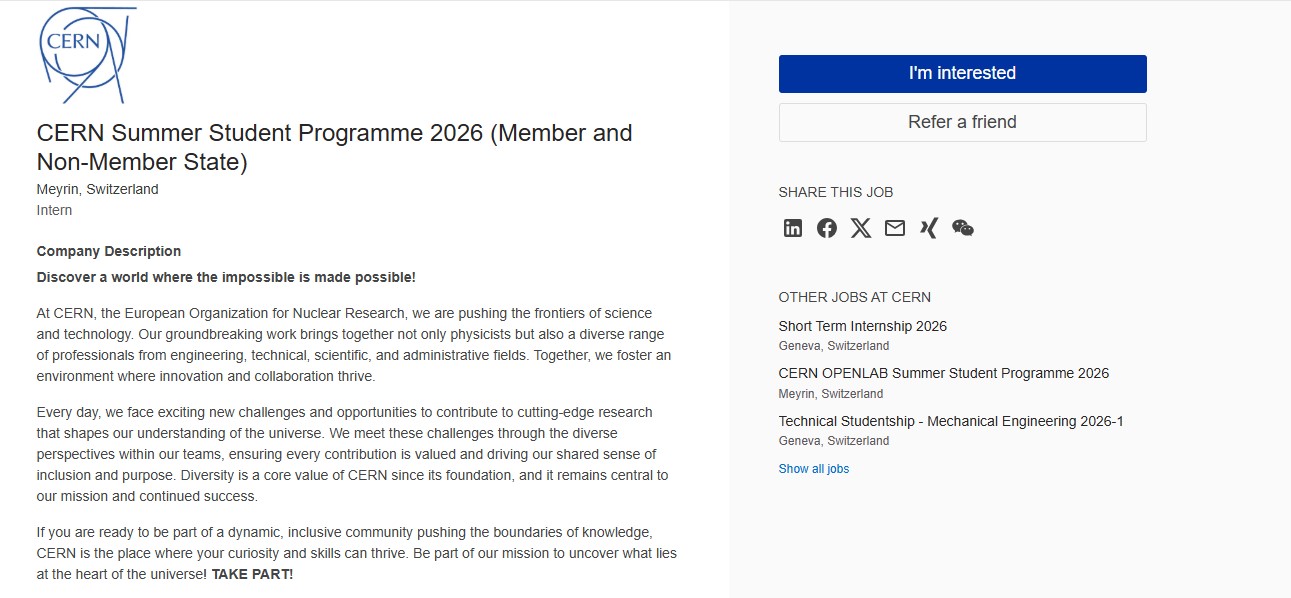Click the OTHER JOBS AT CERN heading
This screenshot has height=598, width=1291.
coord(854,297)
